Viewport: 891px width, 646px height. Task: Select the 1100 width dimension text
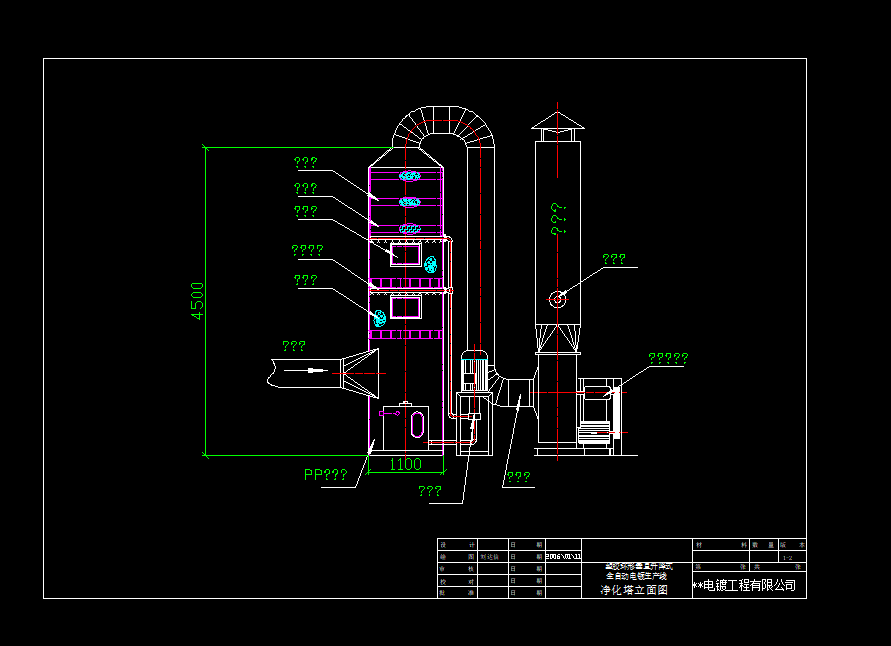coord(405,464)
